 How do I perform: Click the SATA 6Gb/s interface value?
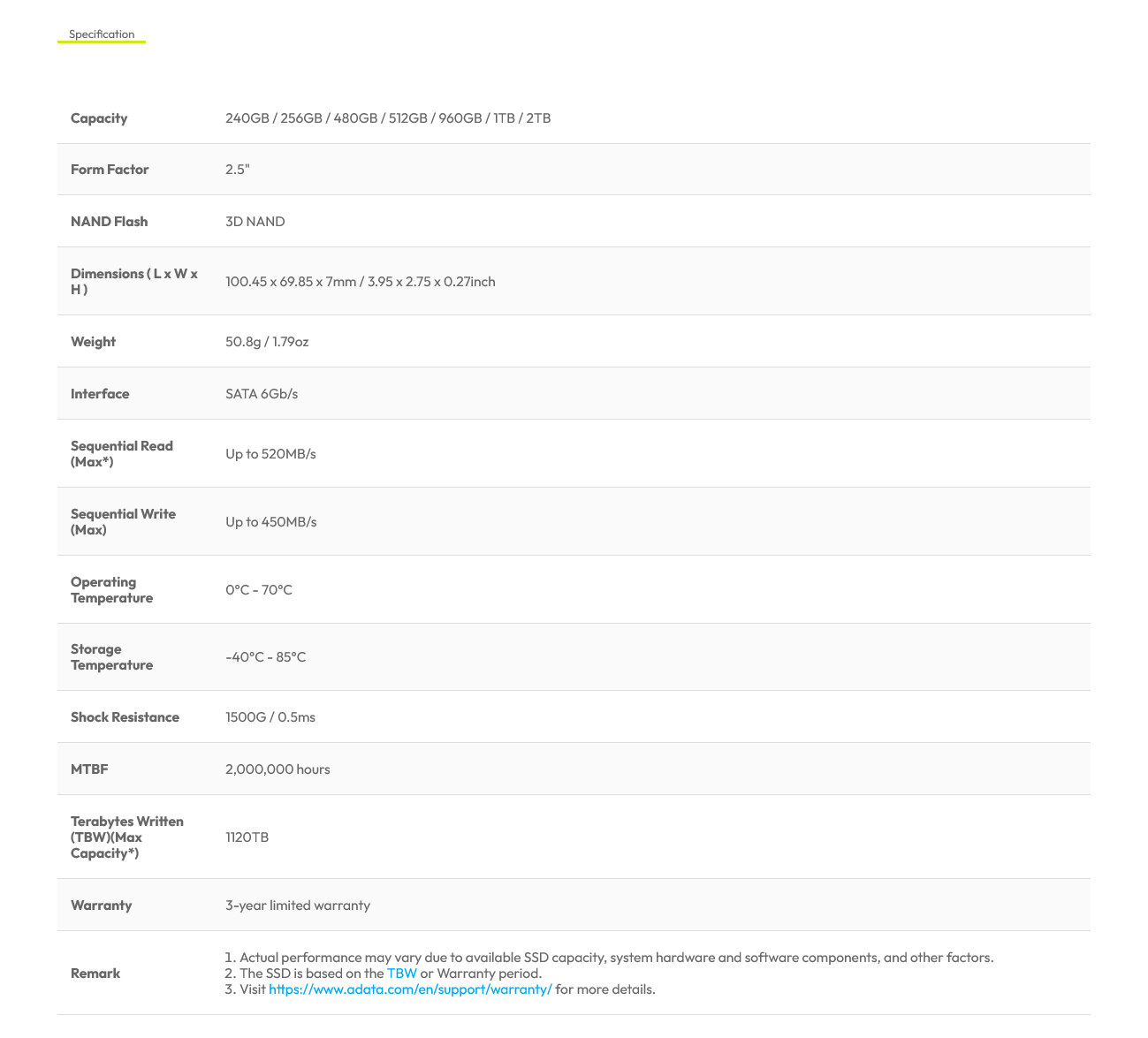click(262, 394)
